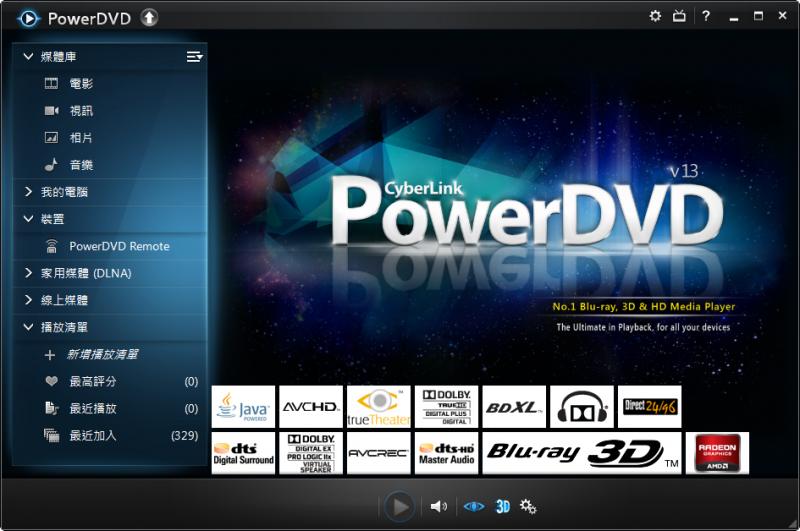
Task: Click the (0) count next to 最高評分
Action: click(191, 381)
